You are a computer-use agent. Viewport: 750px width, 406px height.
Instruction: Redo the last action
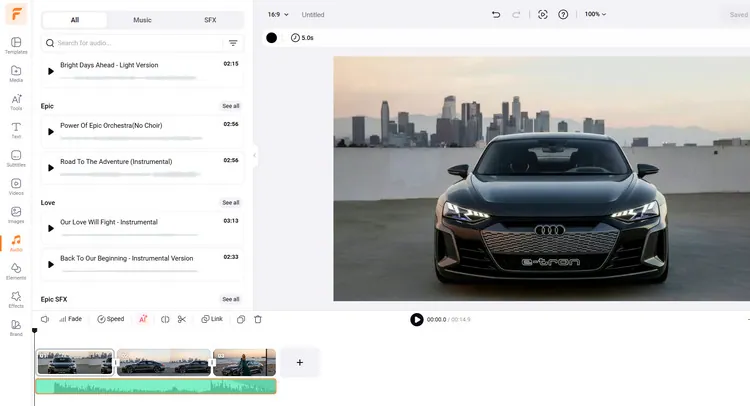click(x=516, y=14)
